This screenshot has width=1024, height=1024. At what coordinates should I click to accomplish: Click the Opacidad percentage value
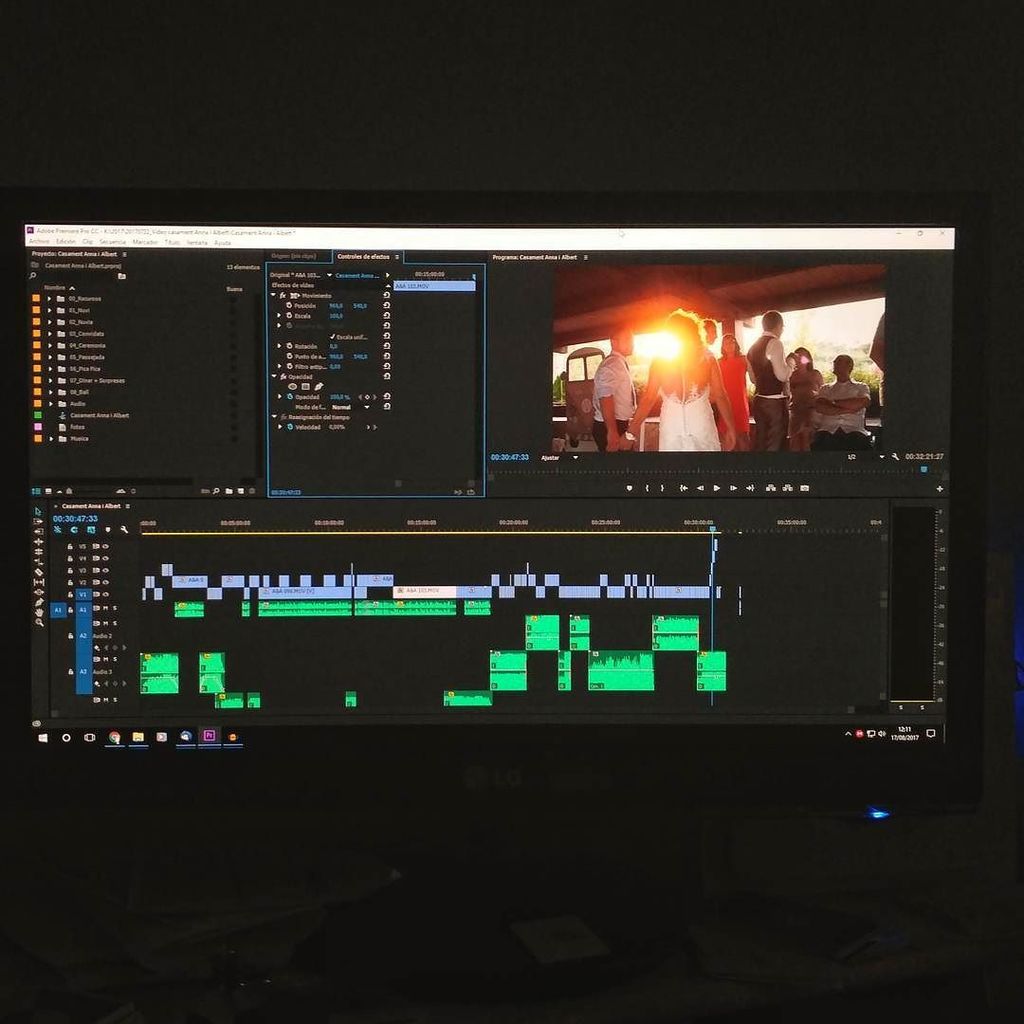coord(341,397)
